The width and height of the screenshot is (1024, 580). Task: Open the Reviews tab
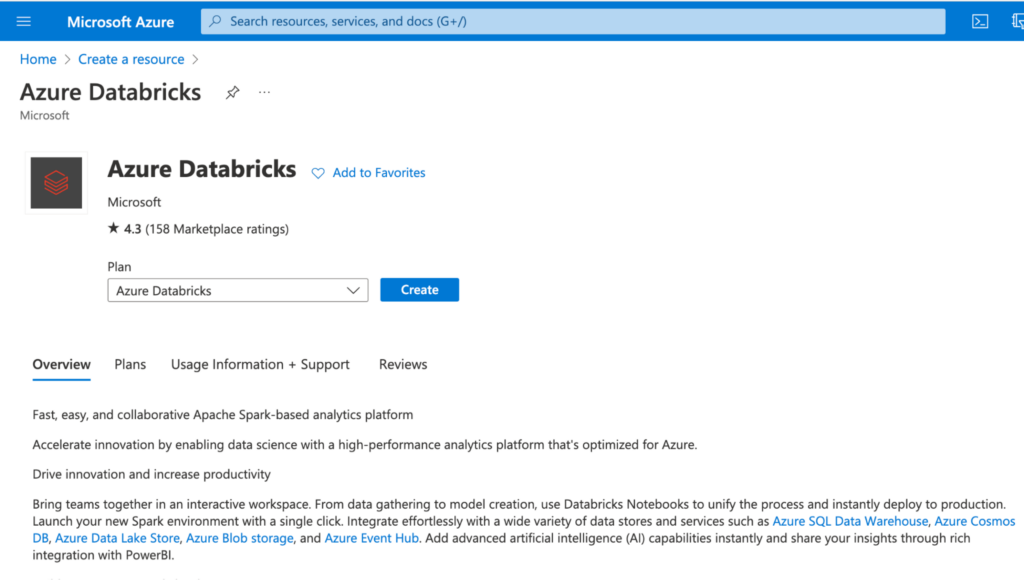403,364
